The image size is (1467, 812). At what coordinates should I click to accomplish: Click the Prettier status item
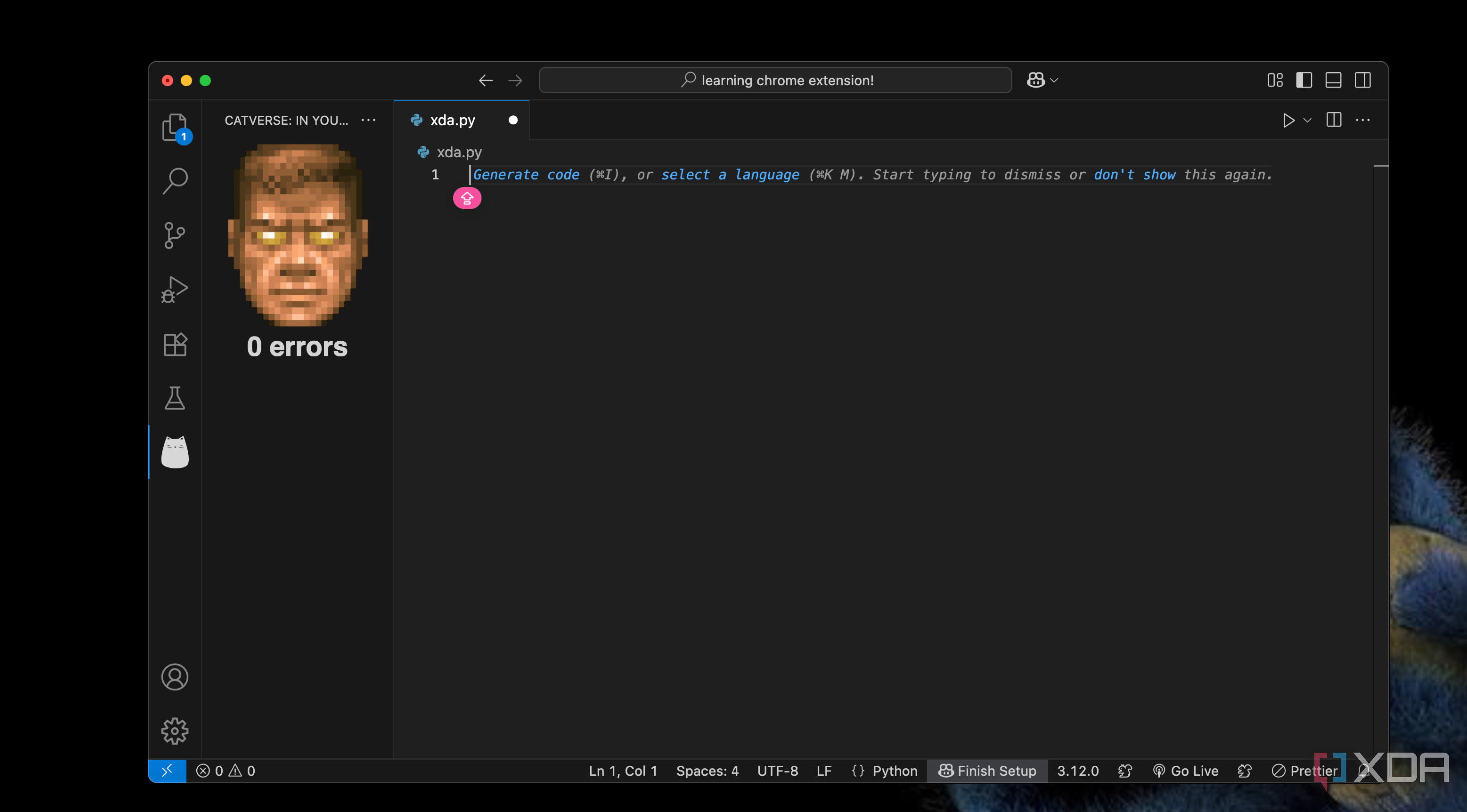click(1305, 771)
